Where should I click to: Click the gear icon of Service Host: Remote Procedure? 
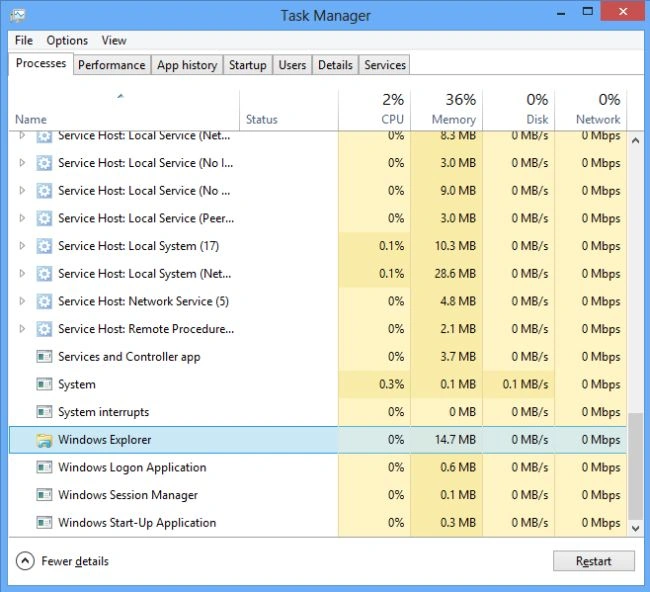click(44, 329)
